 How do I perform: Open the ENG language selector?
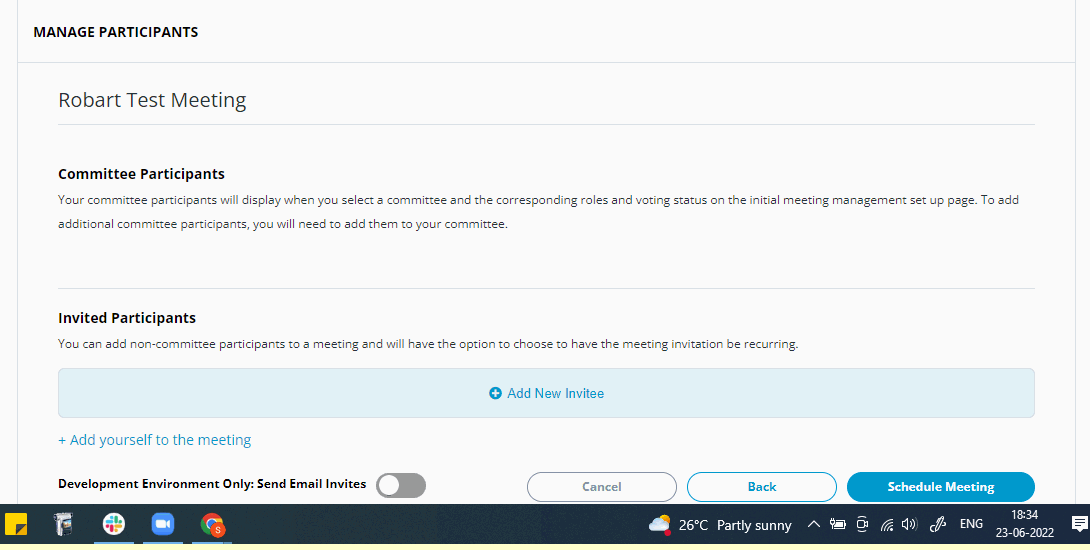coord(971,524)
